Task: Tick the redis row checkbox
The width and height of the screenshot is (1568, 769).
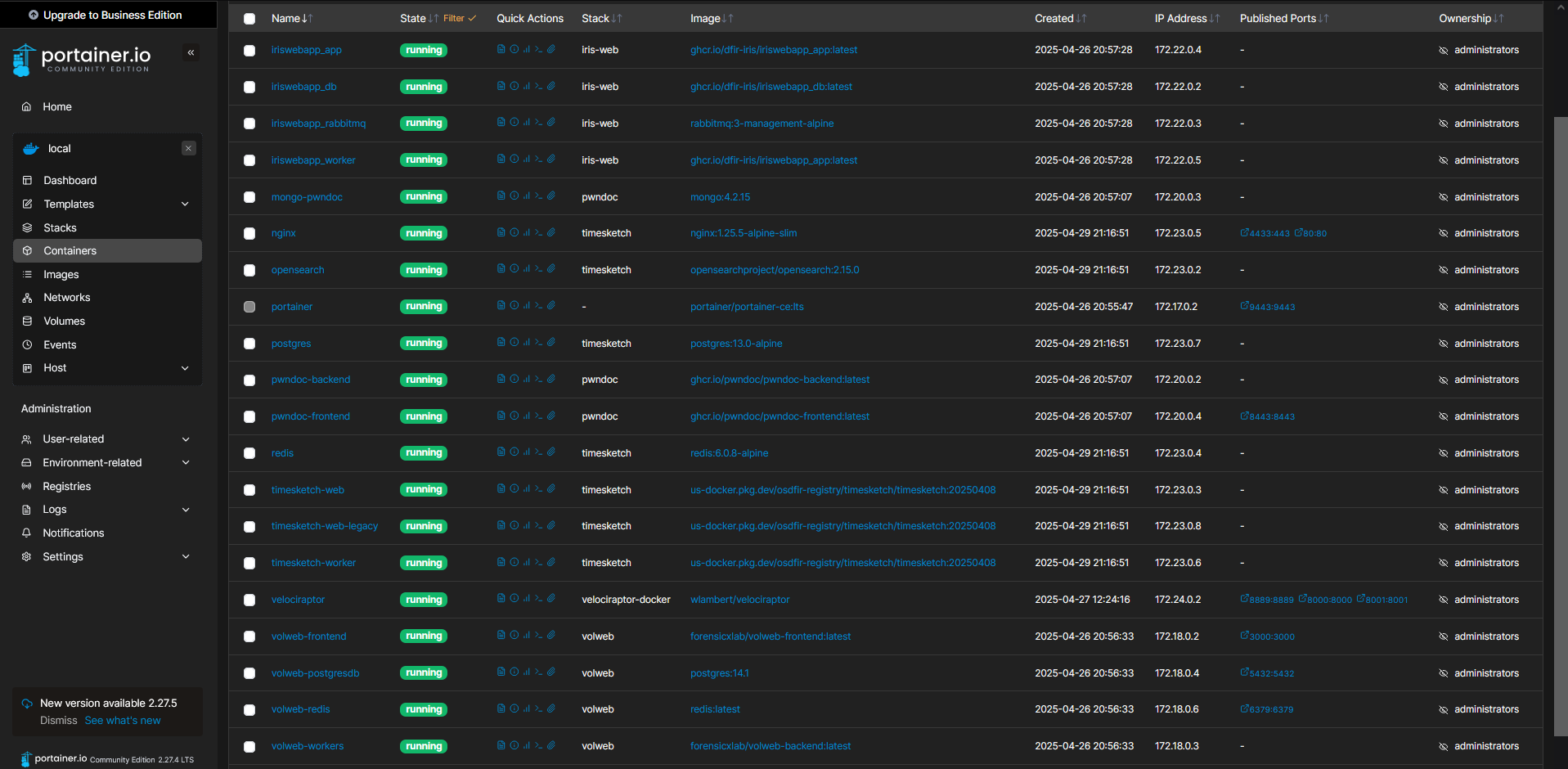Action: point(249,453)
